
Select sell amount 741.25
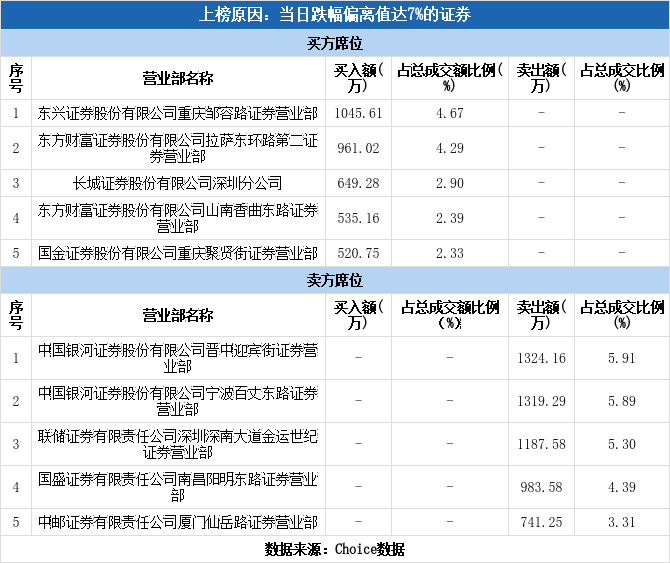541,522
